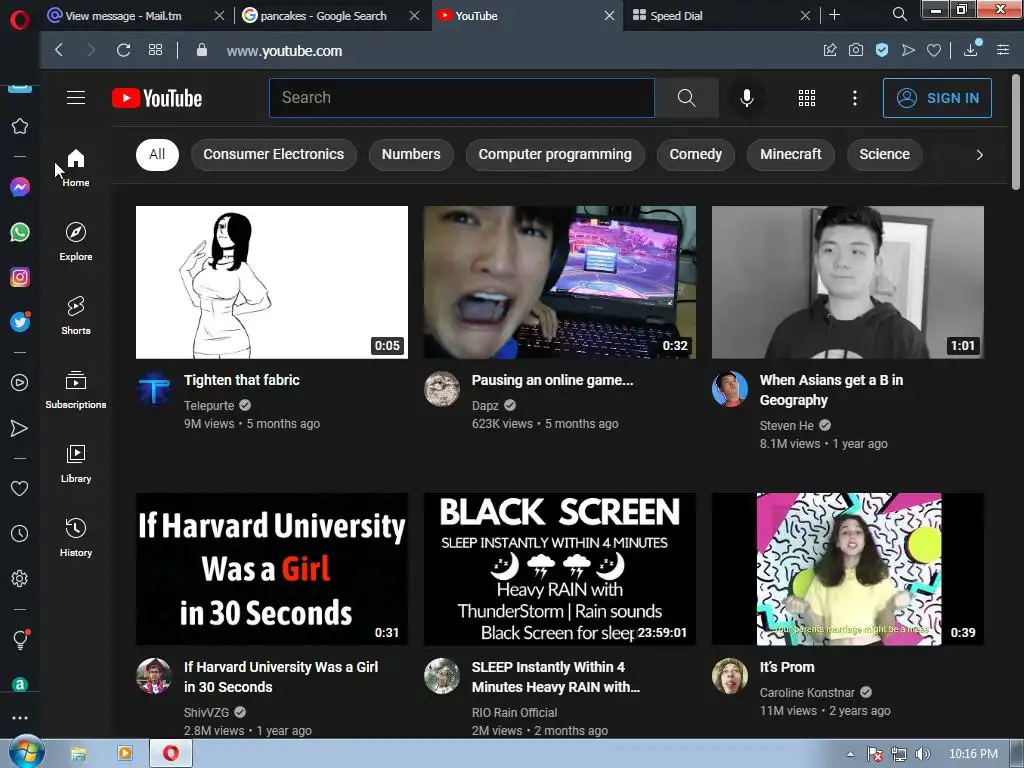
Task: Open the taskbar volume speaker icon
Action: [922, 754]
